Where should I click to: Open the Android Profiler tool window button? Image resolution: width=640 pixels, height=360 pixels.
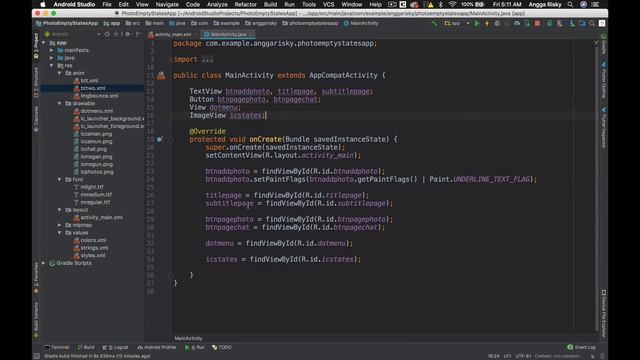157,347
